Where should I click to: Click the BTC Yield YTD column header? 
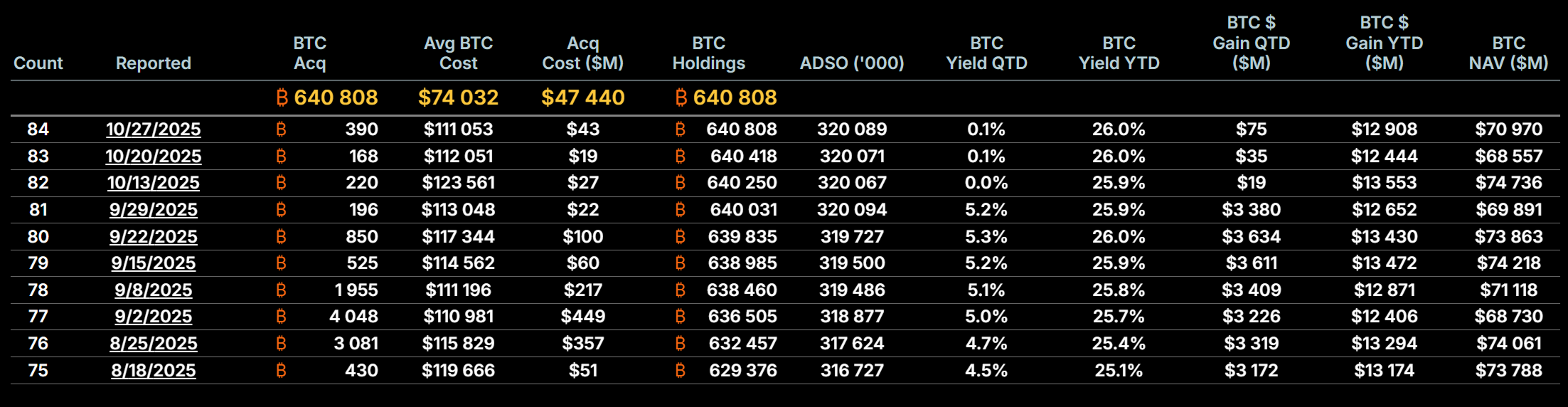click(x=1119, y=53)
